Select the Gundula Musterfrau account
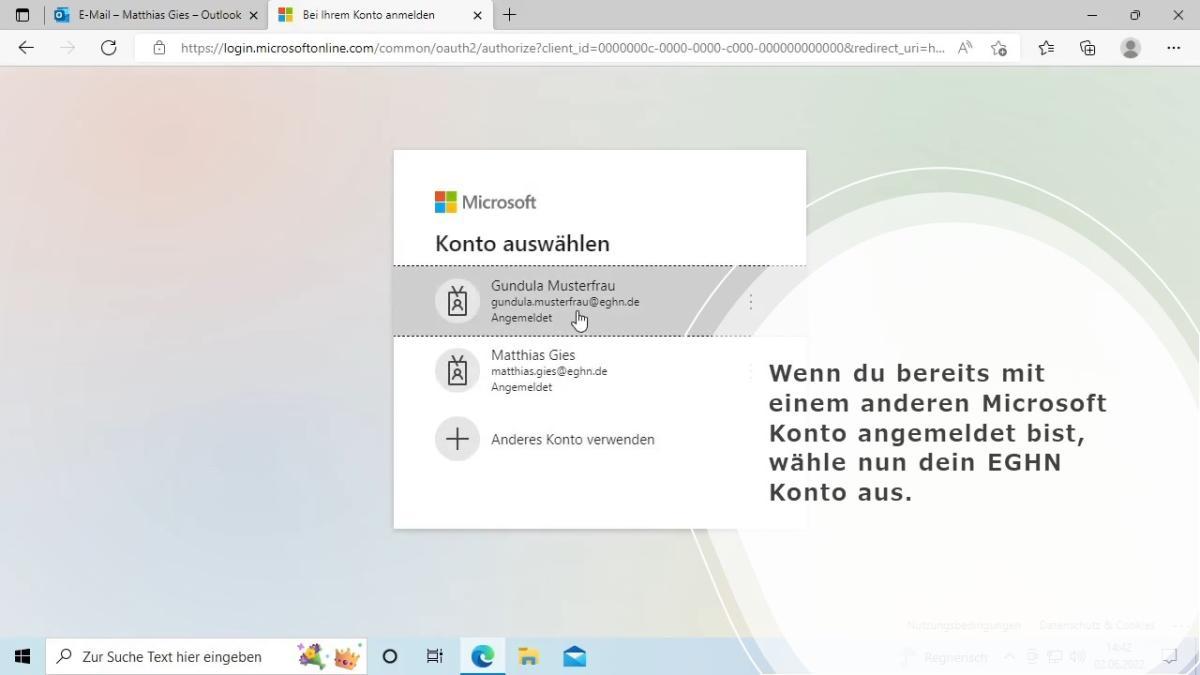 [565, 301]
